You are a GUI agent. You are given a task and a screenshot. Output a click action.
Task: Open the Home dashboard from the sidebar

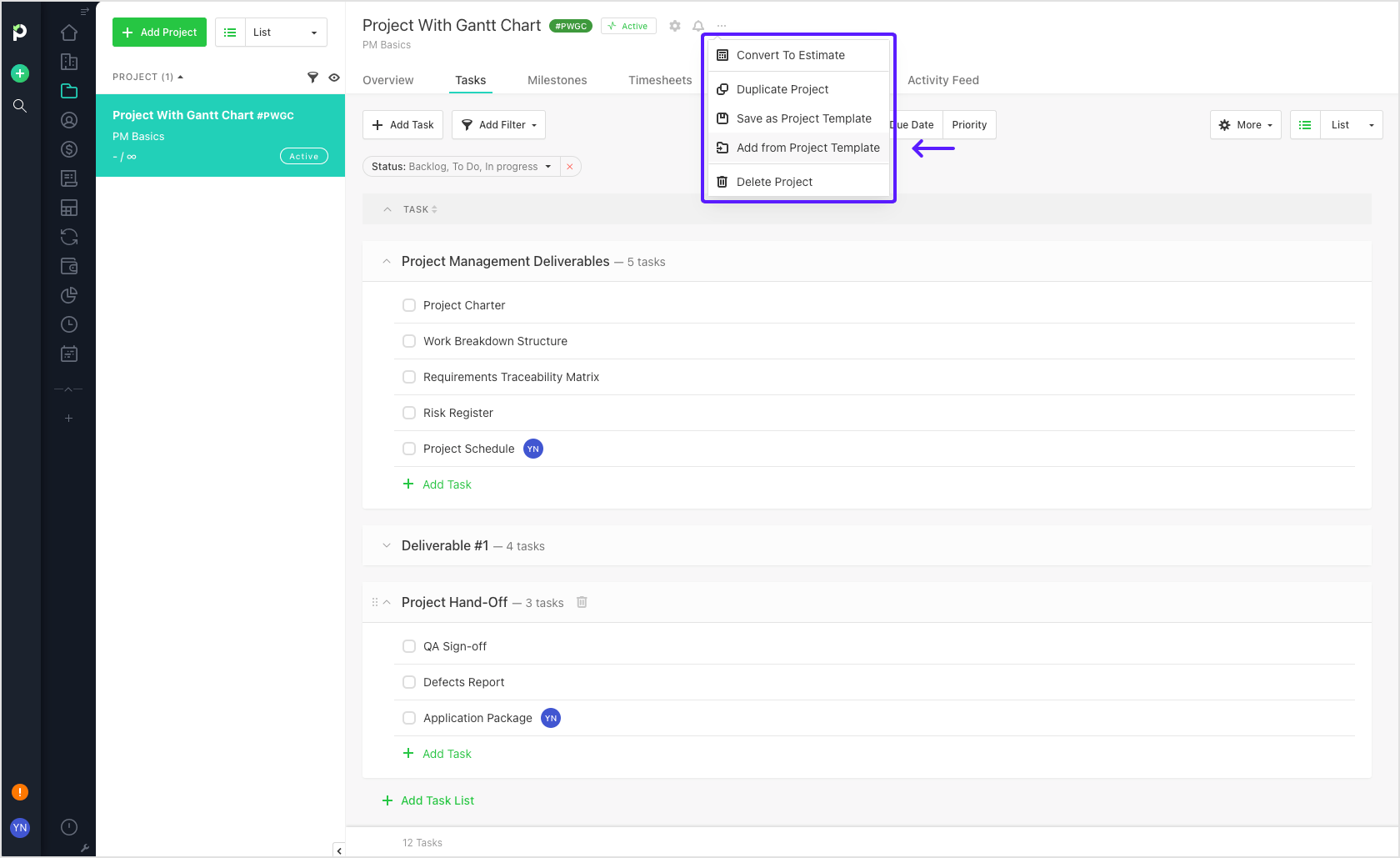click(69, 32)
